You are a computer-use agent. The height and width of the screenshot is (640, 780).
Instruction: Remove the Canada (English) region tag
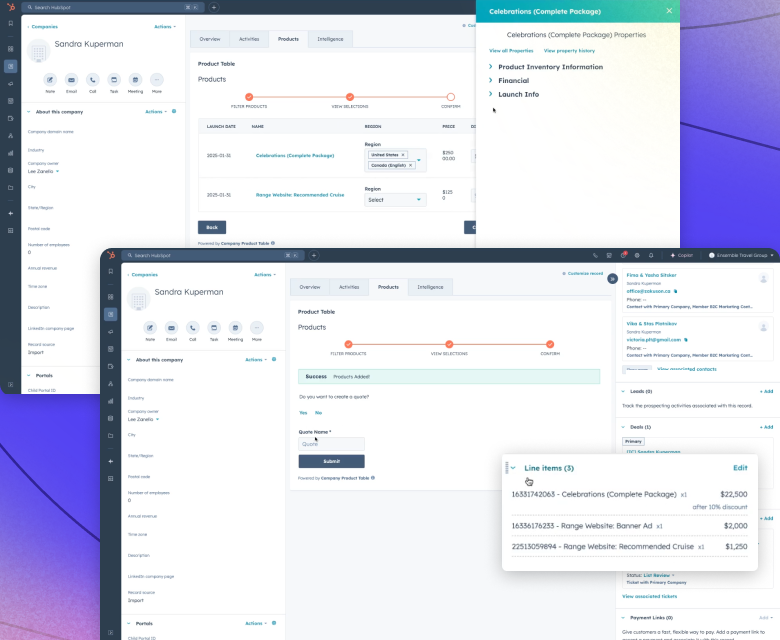tap(410, 165)
